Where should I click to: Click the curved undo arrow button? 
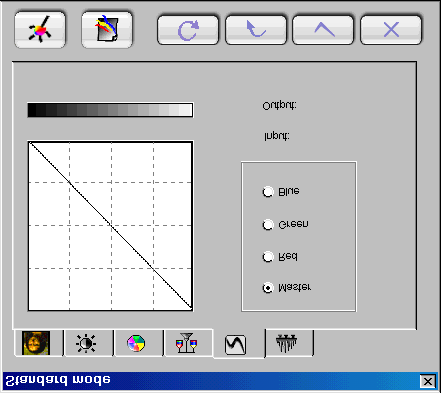256,30
